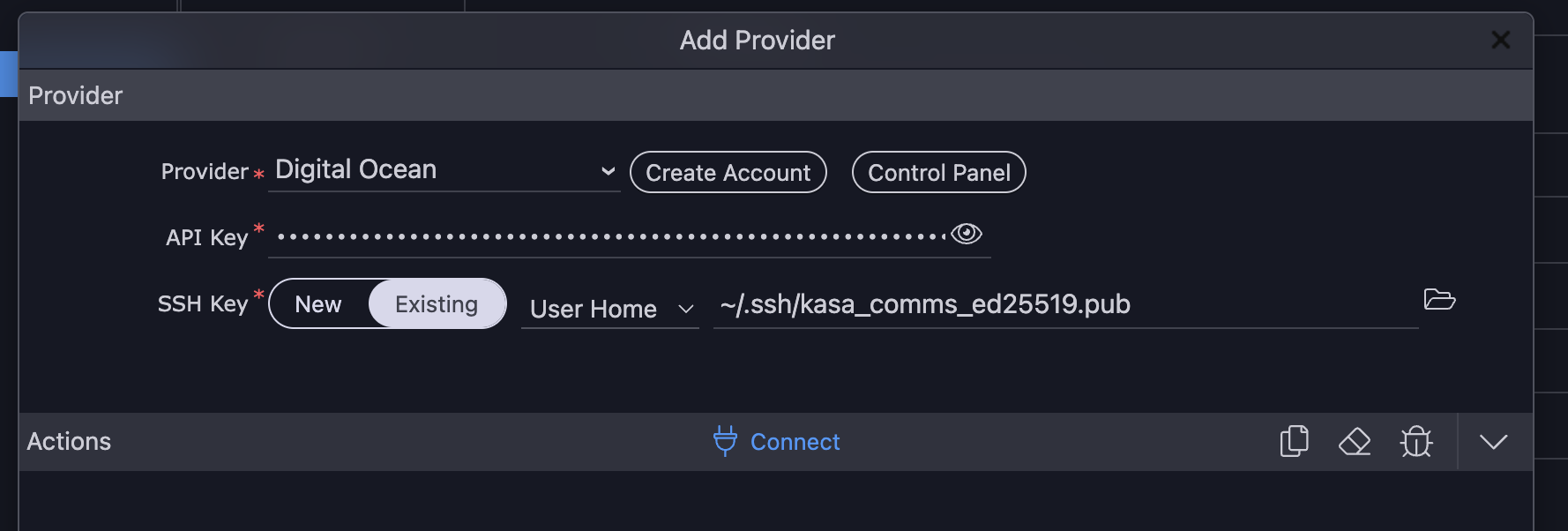The image size is (1568, 531).
Task: Open the Provider dropdown showing Digital Ocean
Action: click(444, 170)
